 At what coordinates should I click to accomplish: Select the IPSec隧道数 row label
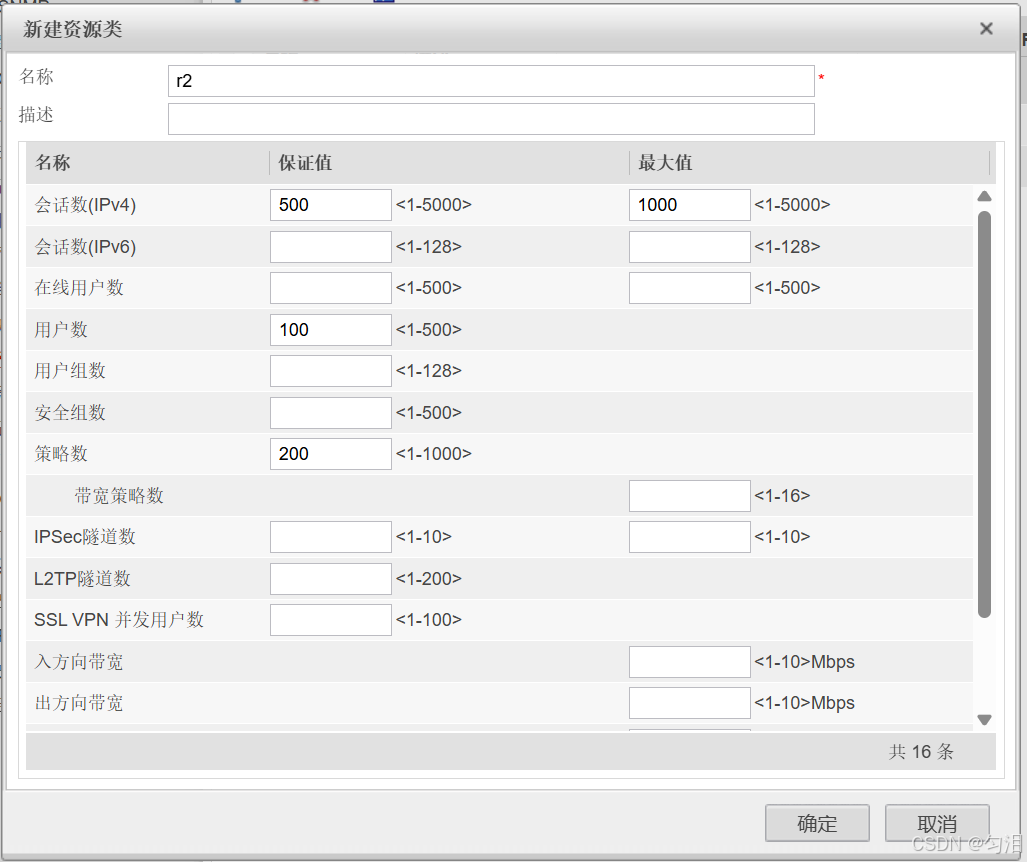[85, 537]
